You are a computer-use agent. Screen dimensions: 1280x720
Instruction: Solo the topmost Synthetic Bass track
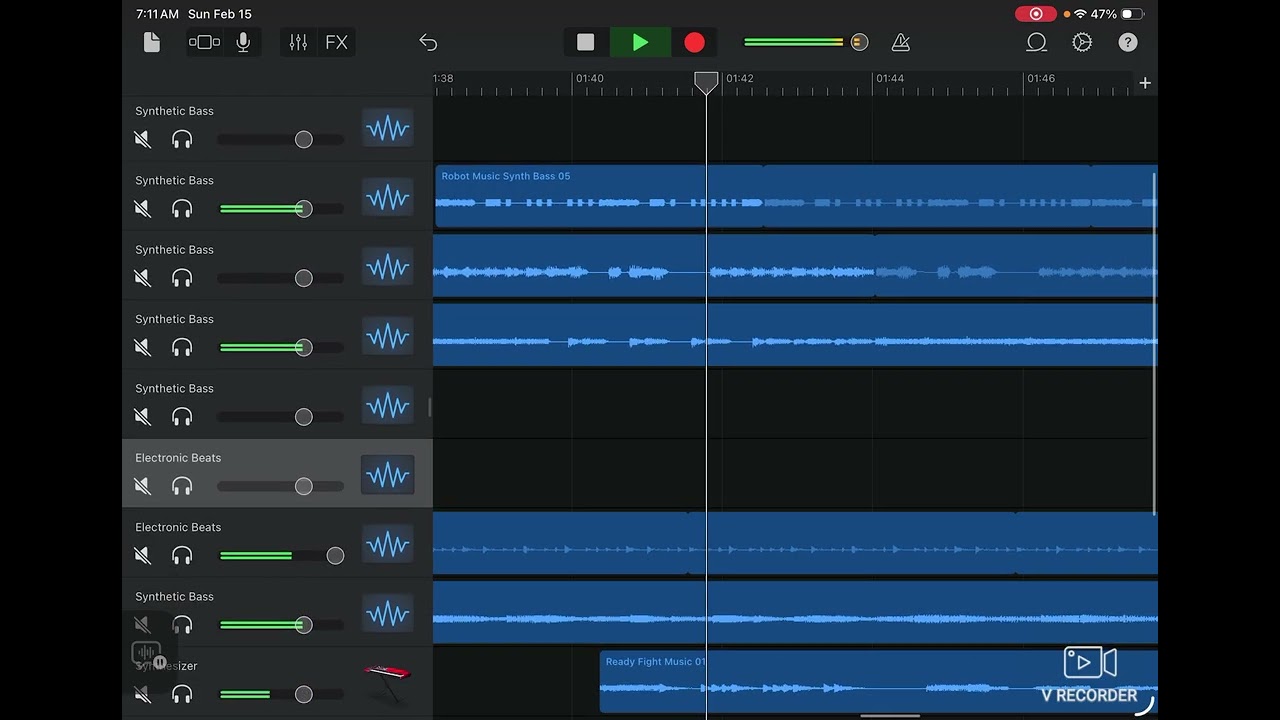tap(182, 140)
